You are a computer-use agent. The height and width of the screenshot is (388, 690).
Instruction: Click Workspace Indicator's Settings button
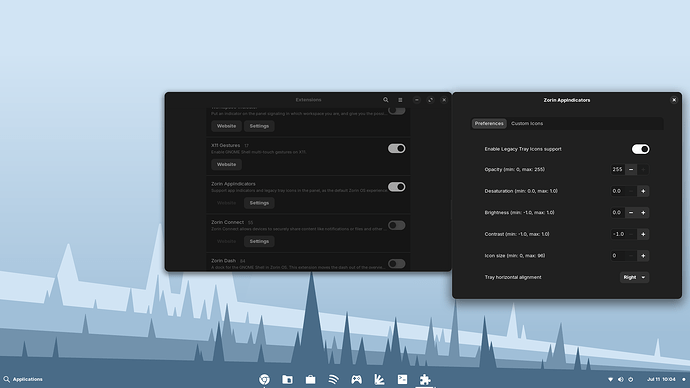pos(259,126)
